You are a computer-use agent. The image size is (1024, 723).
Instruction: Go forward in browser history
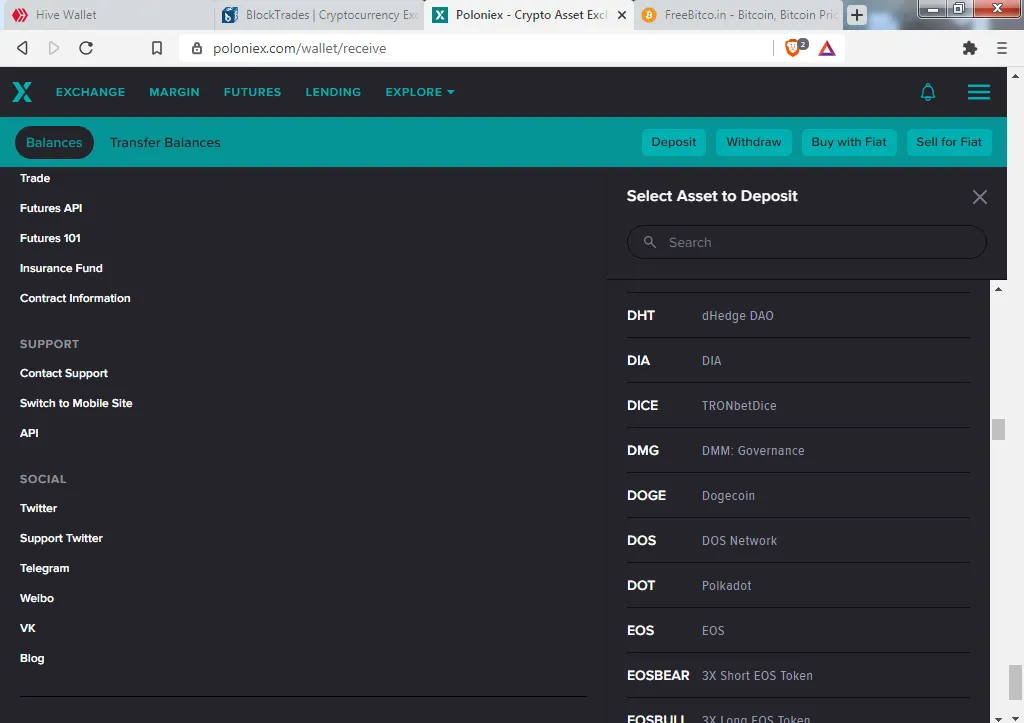click(54, 48)
